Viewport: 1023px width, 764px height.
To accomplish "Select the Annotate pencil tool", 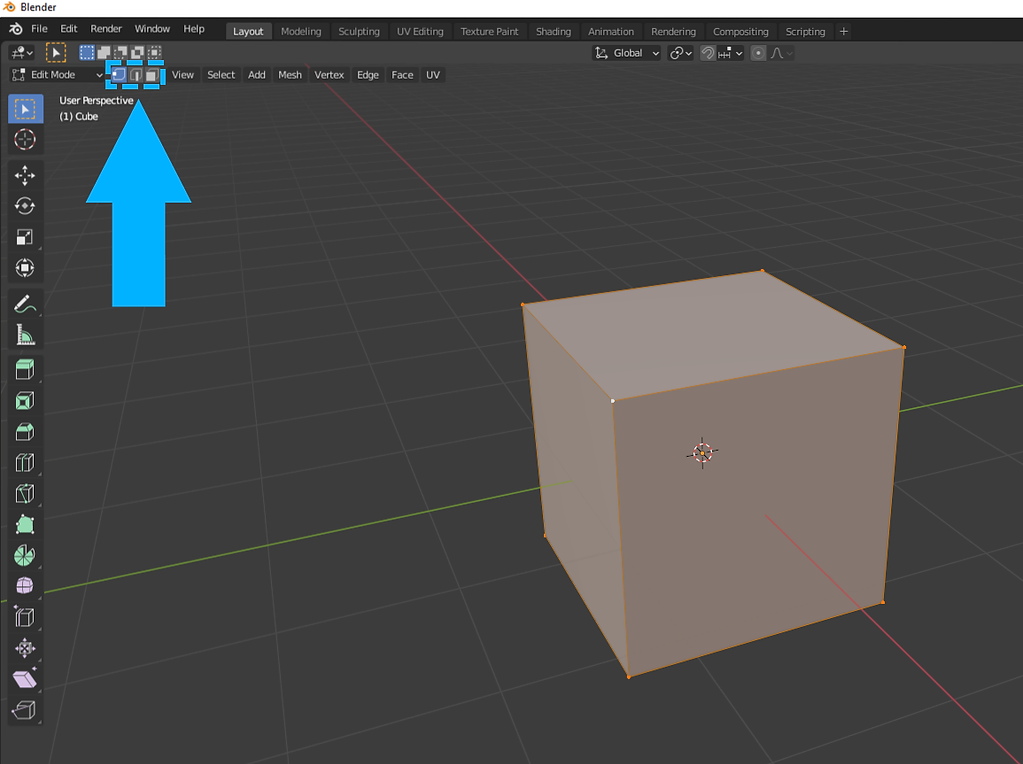I will pos(25,304).
